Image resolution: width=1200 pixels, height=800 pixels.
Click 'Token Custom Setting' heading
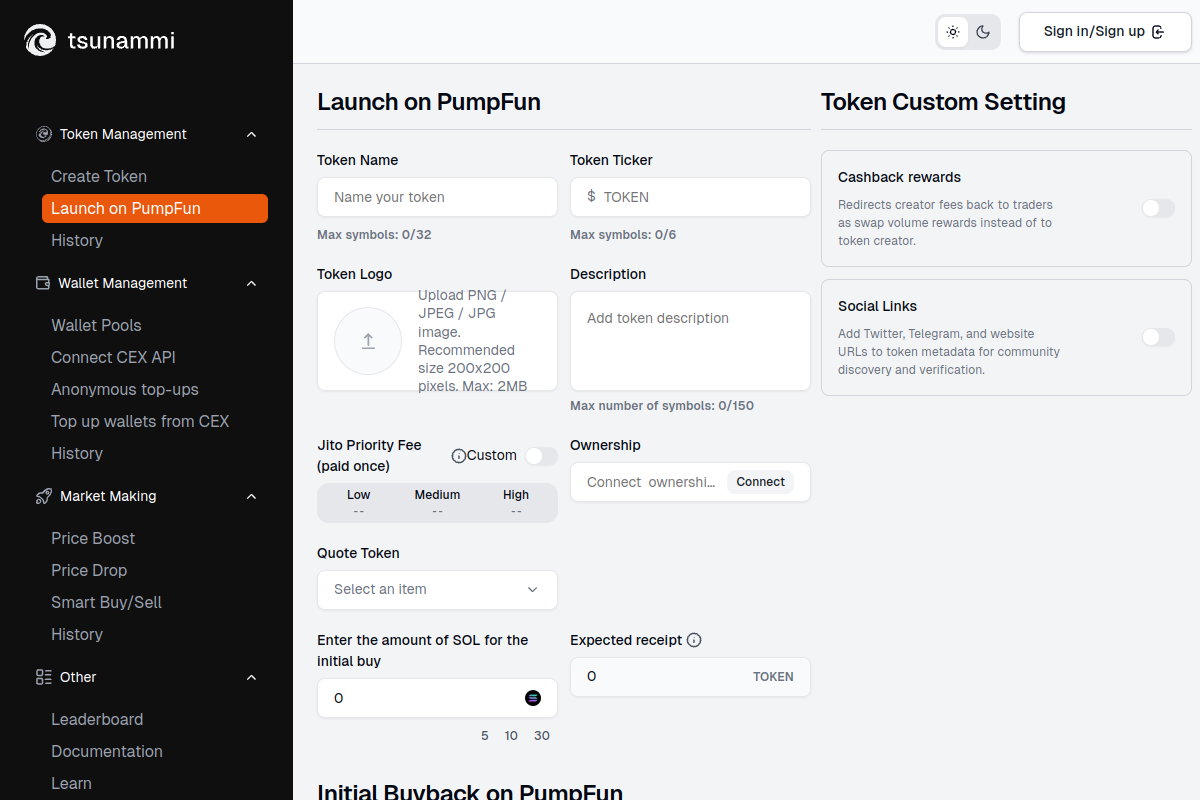pos(943,102)
